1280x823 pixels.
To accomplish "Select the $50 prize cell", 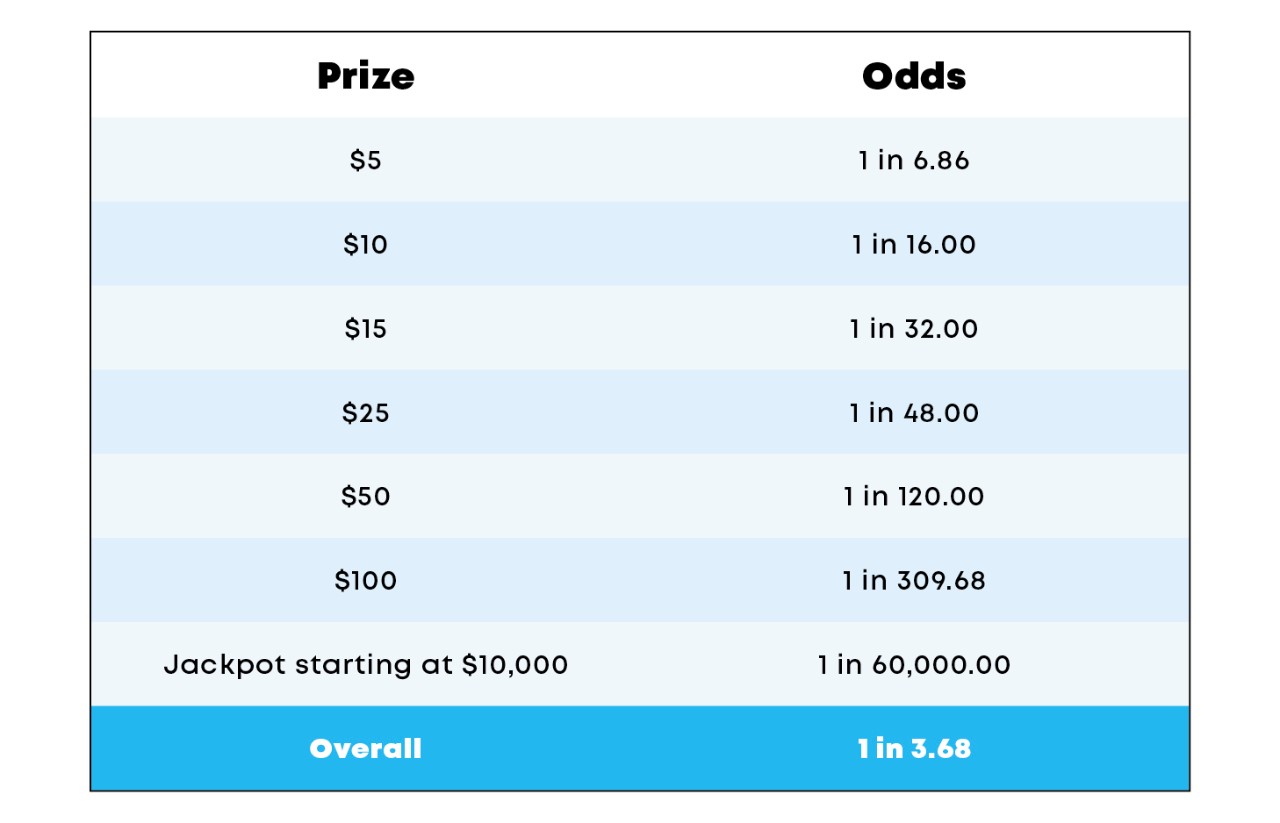I will pyautogui.click(x=365, y=496).
